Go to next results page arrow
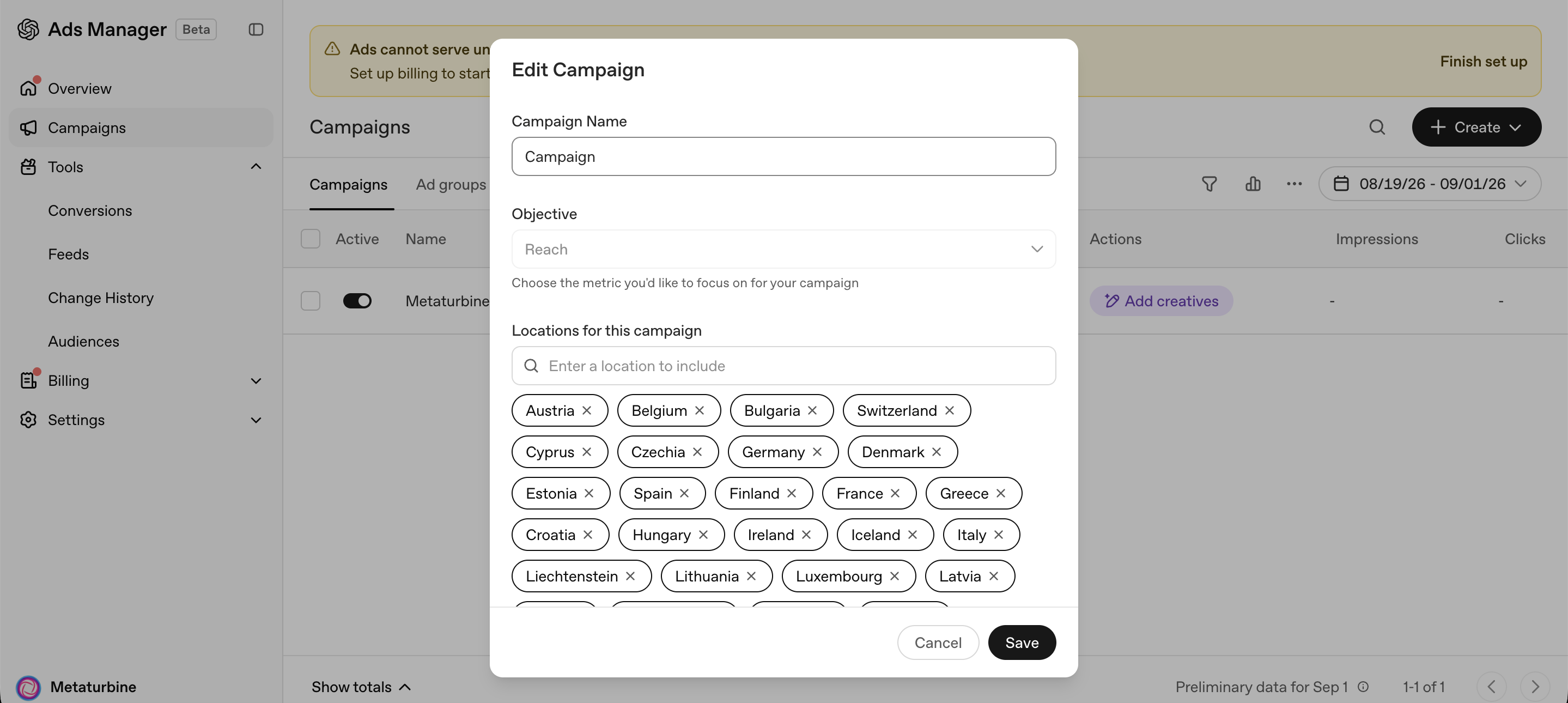The image size is (1568, 703). [1535, 687]
